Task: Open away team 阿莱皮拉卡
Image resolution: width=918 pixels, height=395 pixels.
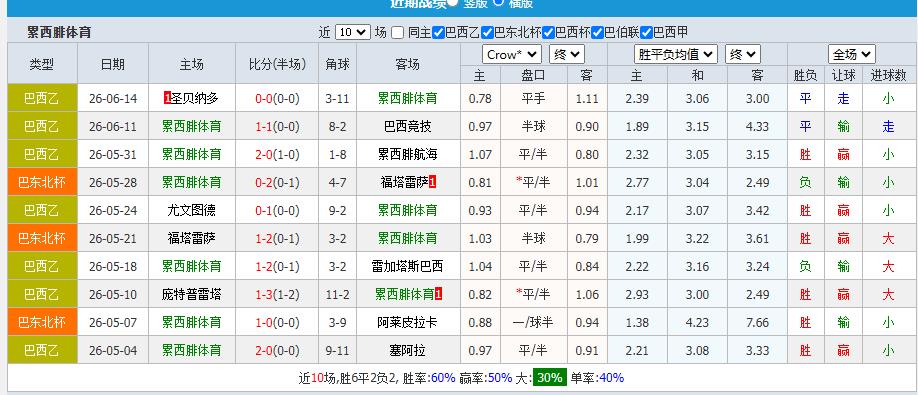Action: tap(407, 322)
